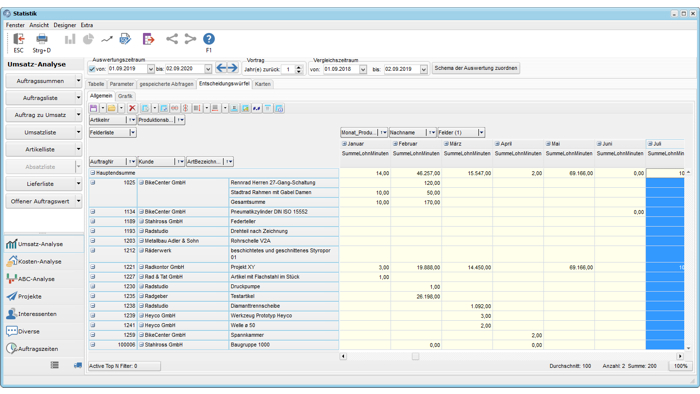The height and width of the screenshot is (394, 700).
Task: Toggle the Auswertungszeitraum von checkbox
Action: (92, 69)
